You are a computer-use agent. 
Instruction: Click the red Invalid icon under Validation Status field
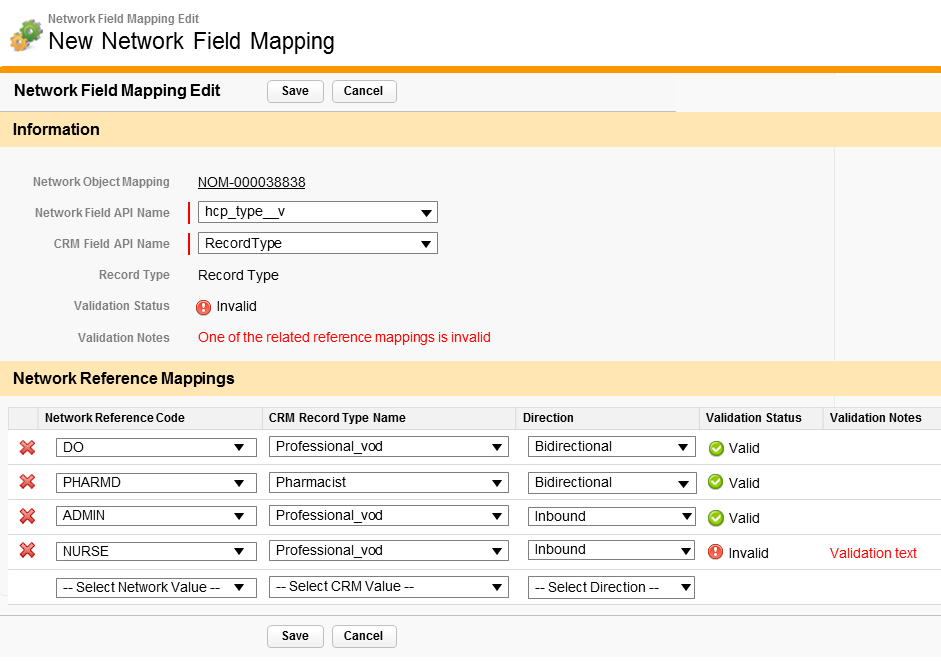click(204, 307)
